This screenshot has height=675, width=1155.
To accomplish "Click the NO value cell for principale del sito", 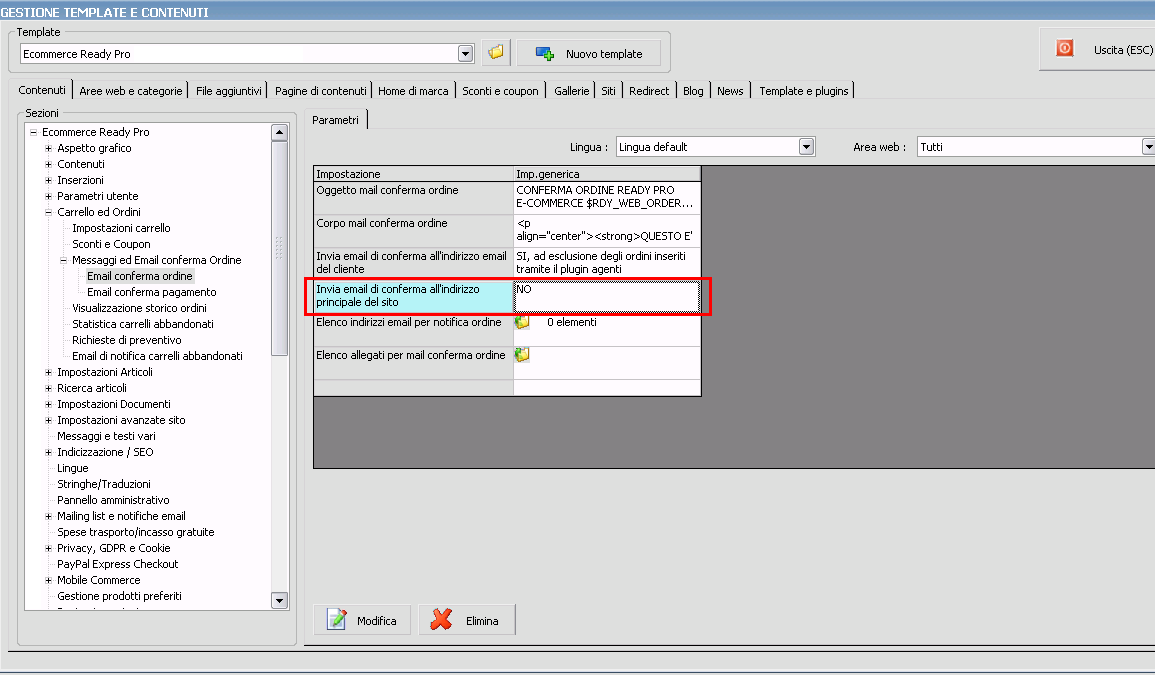I will click(x=607, y=296).
